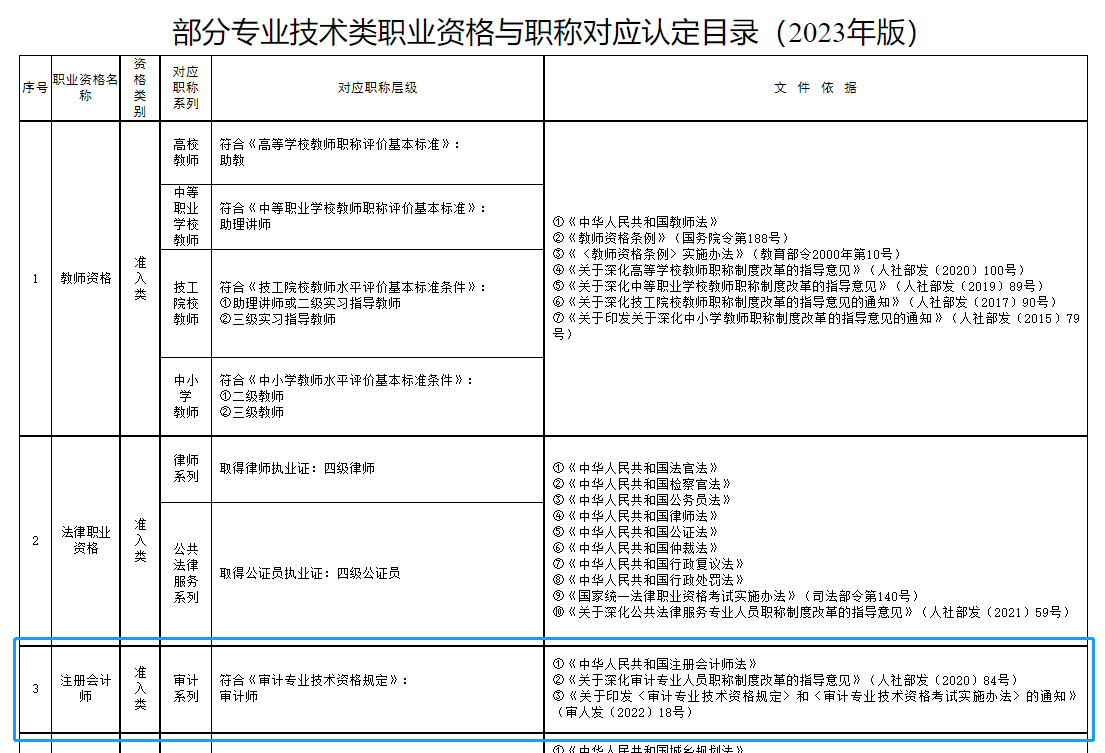Screen dimensions: 1105x753
Task: Select the 中小学教师 series cell
Action: [186, 396]
